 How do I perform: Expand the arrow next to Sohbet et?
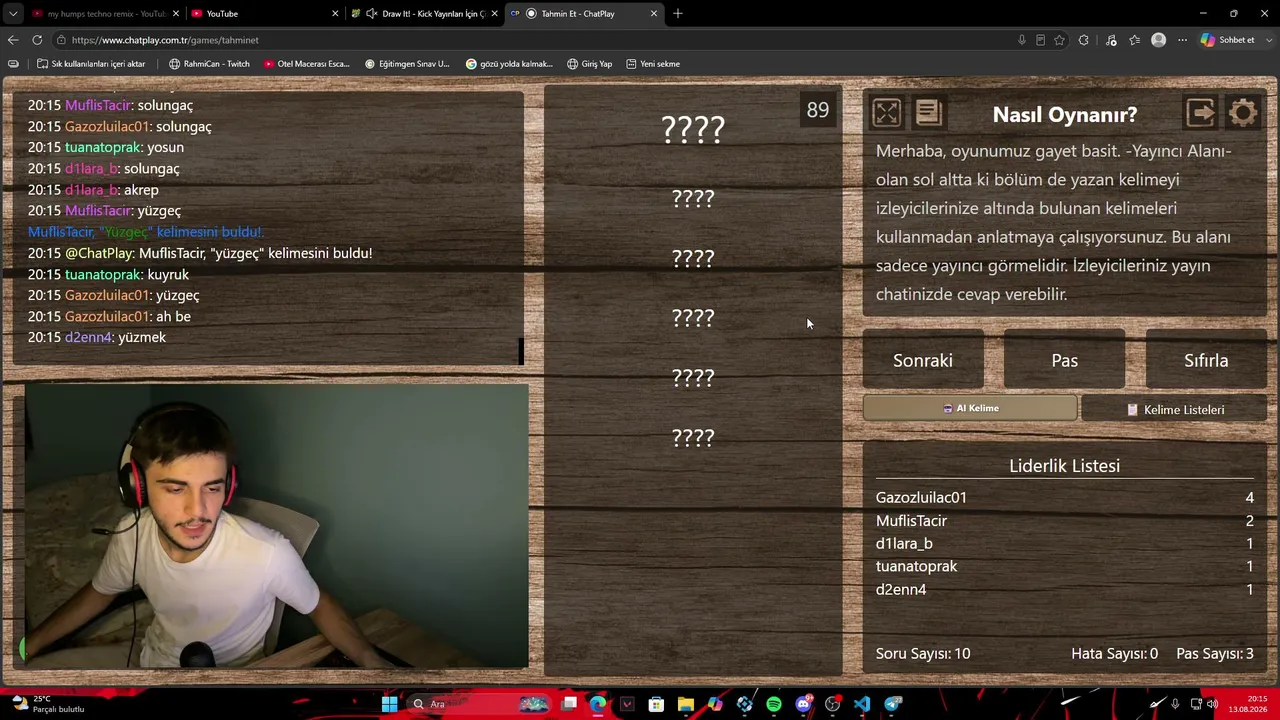(x=1270, y=40)
